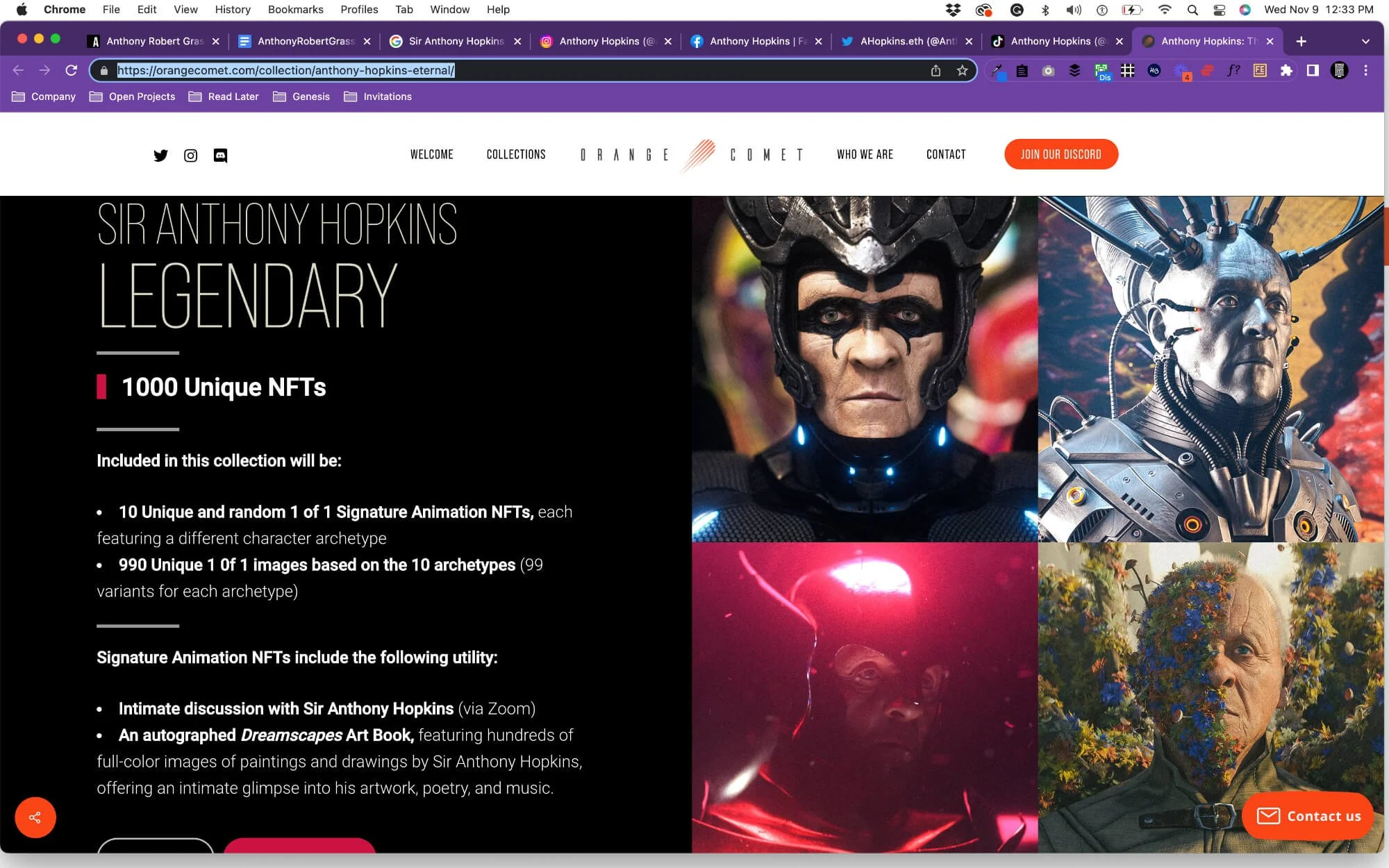Open the volume control in menu bar
The image size is (1389, 868).
pos(1074,10)
